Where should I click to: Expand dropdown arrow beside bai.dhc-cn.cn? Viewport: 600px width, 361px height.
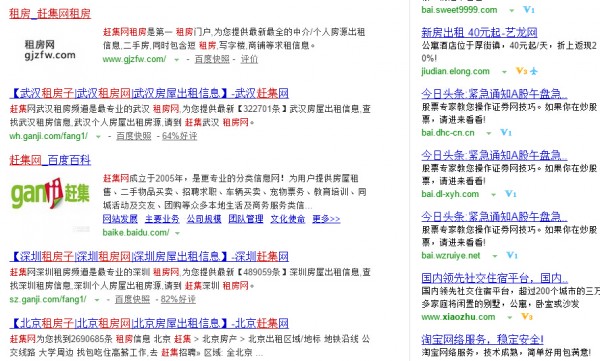(x=489, y=133)
